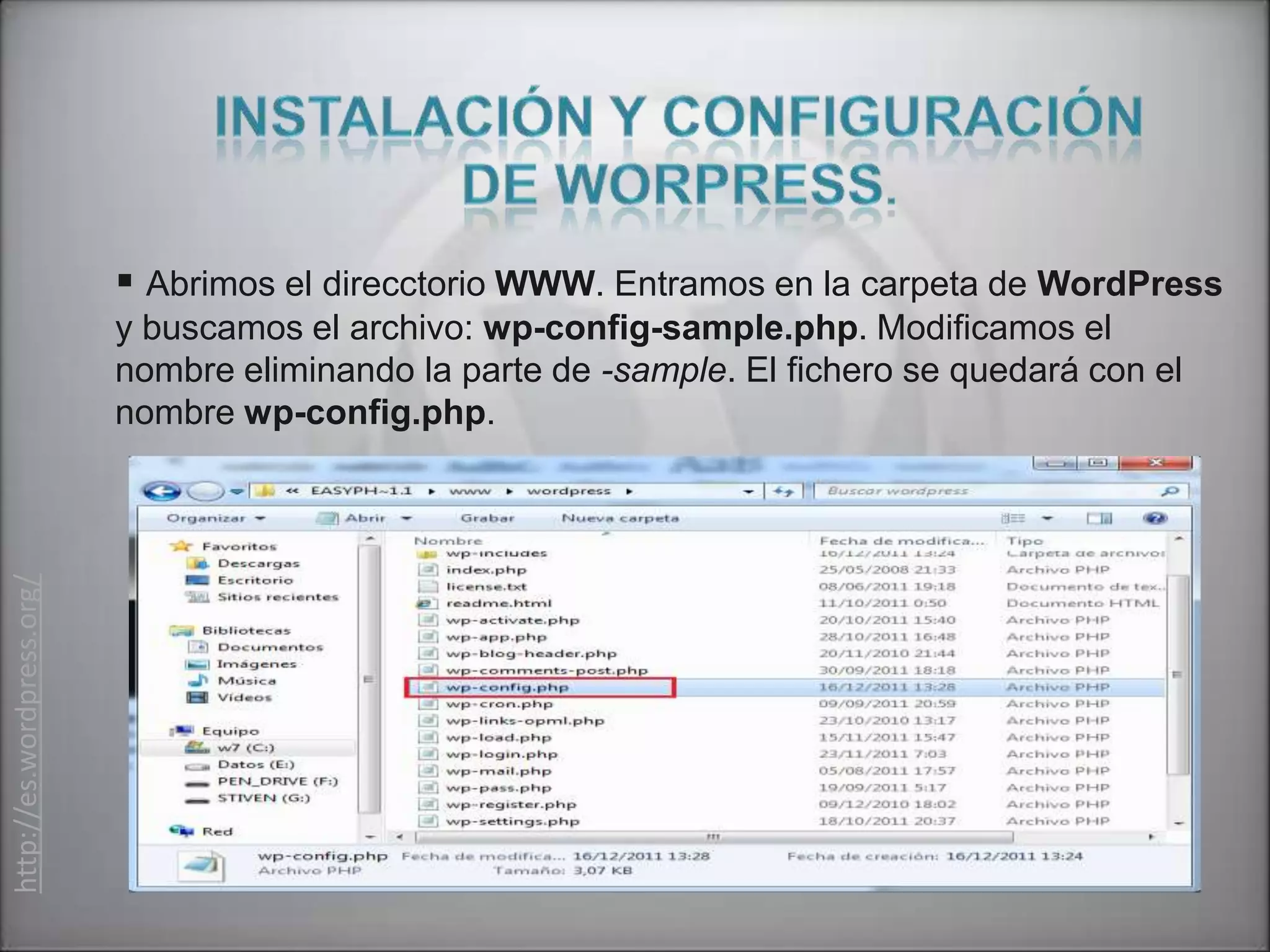This screenshot has height=952, width=1270.
Task: Select the wp-app.php file
Action: 496,637
